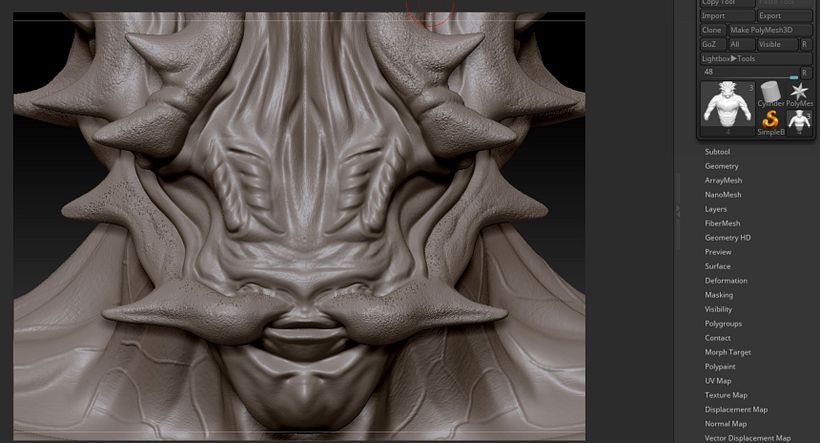
Task: Click the R button beside the 48 slider
Action: pos(804,73)
